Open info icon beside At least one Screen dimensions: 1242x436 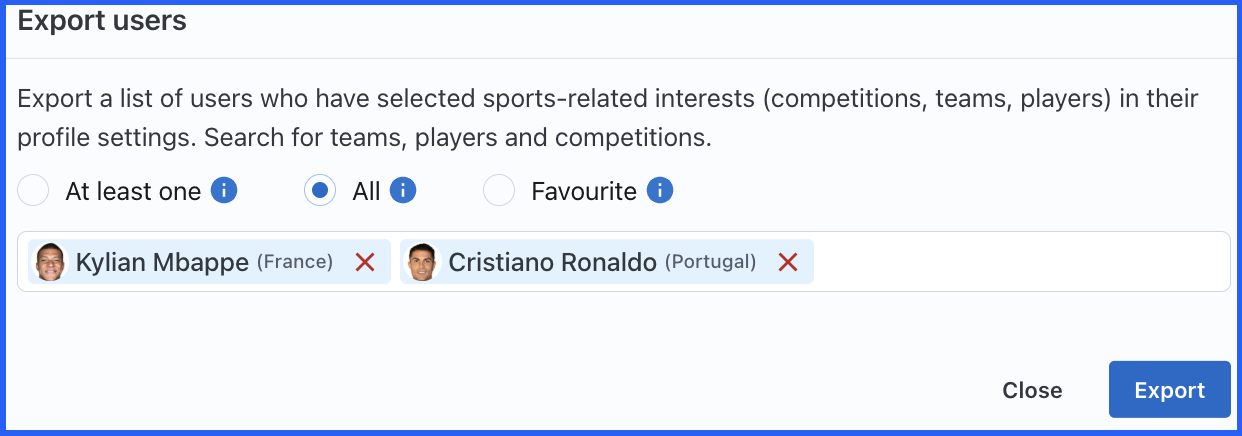click(x=224, y=190)
